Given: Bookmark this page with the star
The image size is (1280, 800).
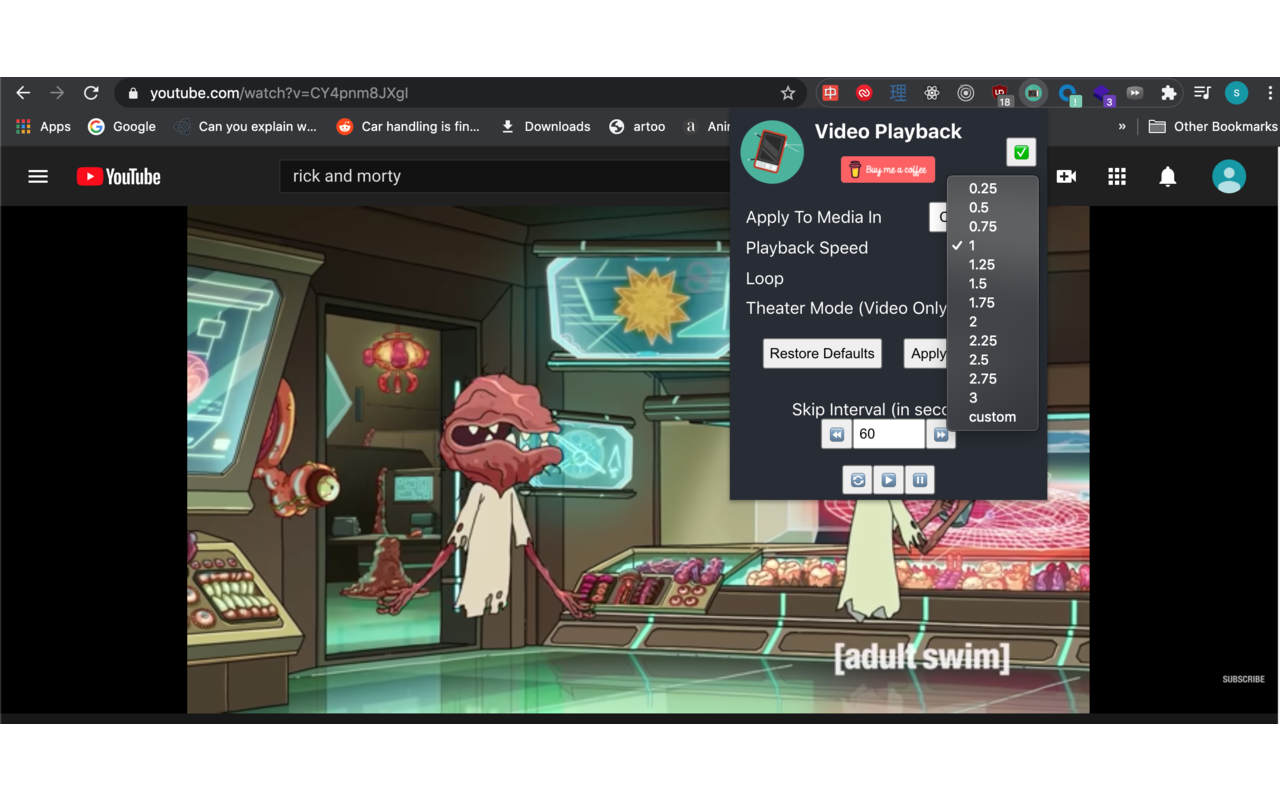Looking at the screenshot, I should 788,93.
